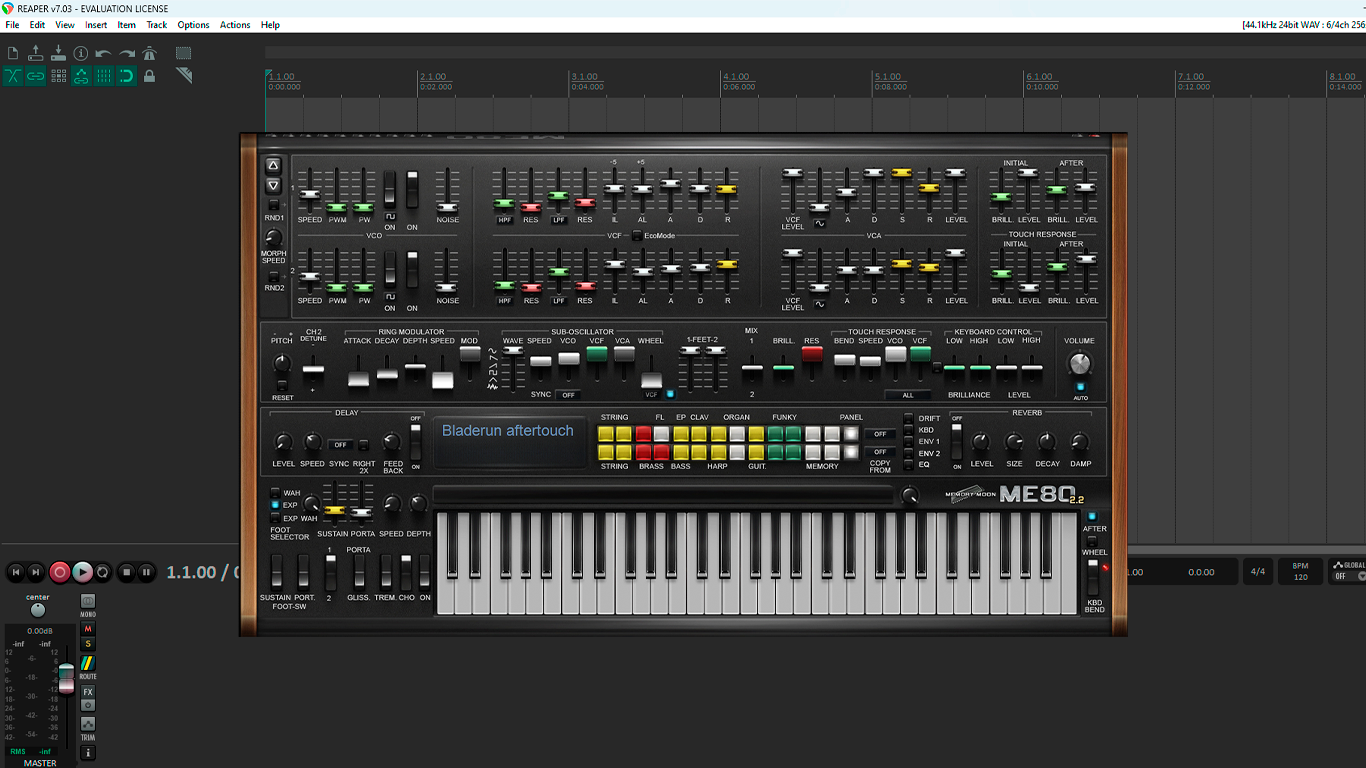This screenshot has height=768, width=1366.
Task: Select WAH in foot selector
Action: 275,493
